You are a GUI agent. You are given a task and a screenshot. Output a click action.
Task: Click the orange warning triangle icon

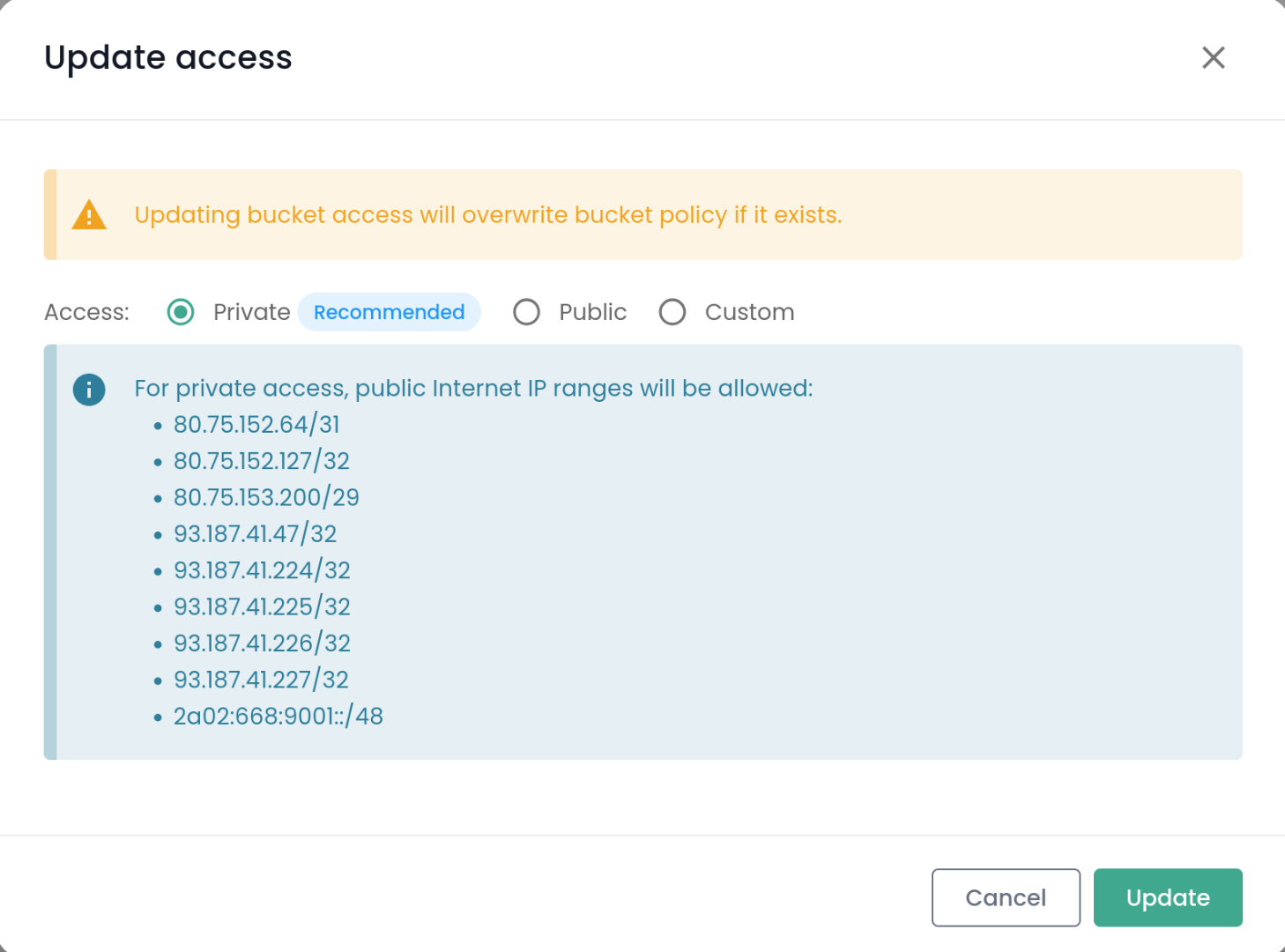point(89,215)
